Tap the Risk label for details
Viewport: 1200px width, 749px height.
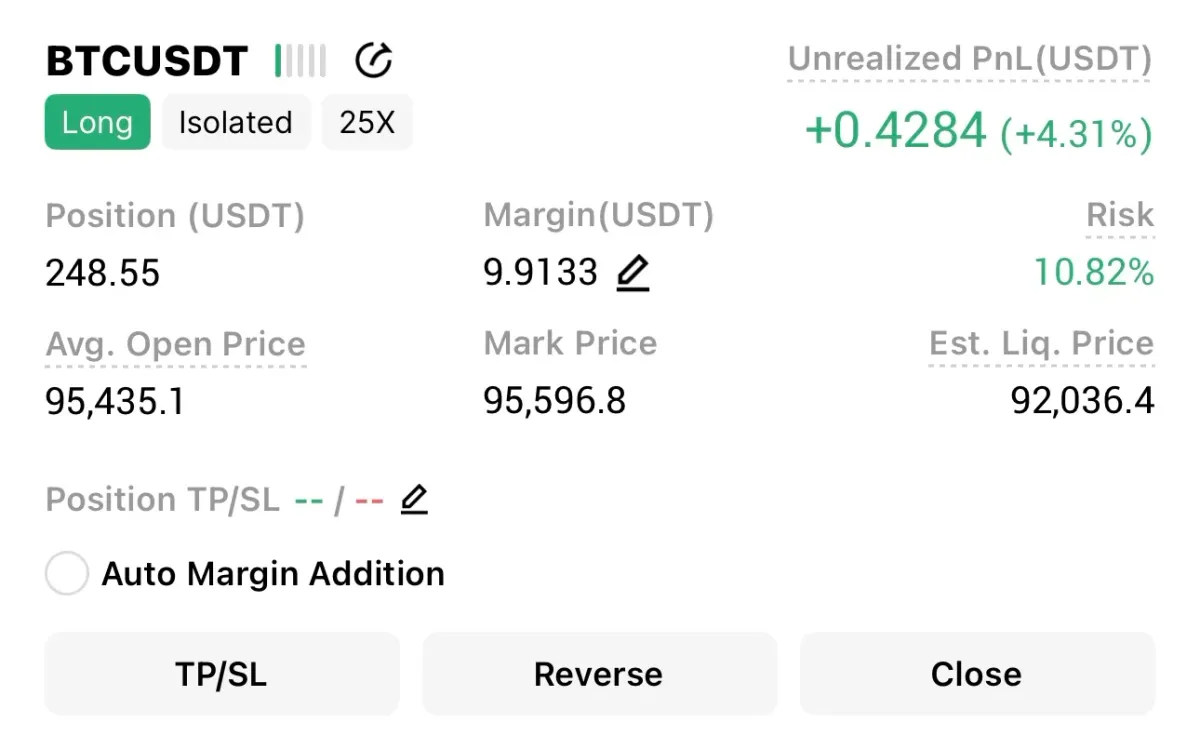coord(1120,216)
